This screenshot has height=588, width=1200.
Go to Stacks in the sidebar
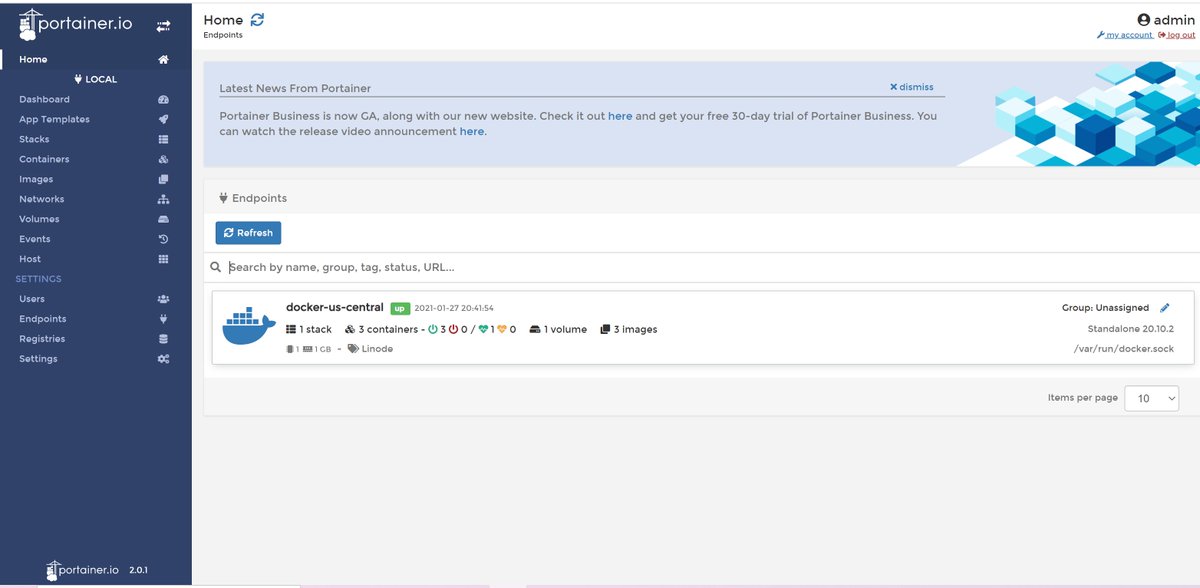coord(34,139)
